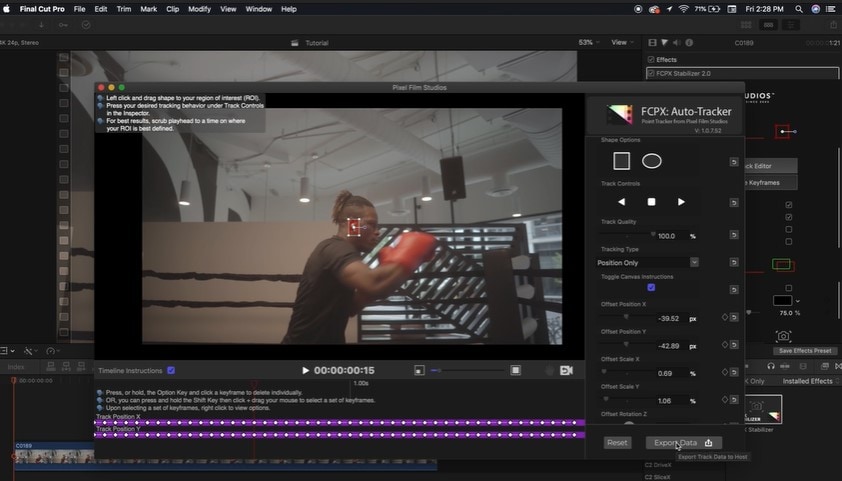The image size is (842, 481).
Task: Open the Tracking Type dropdown
Action: [648, 263]
